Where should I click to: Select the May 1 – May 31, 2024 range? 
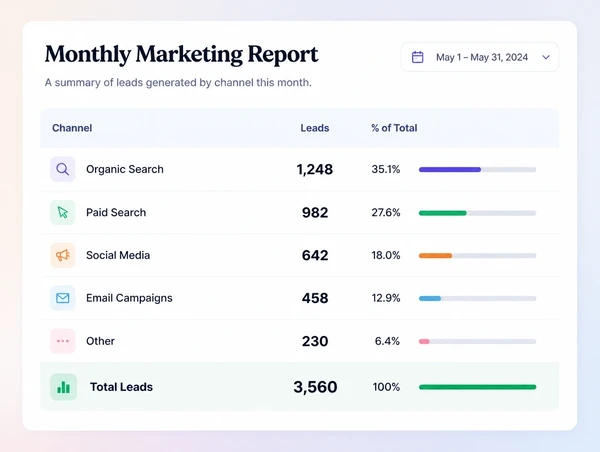(482, 57)
